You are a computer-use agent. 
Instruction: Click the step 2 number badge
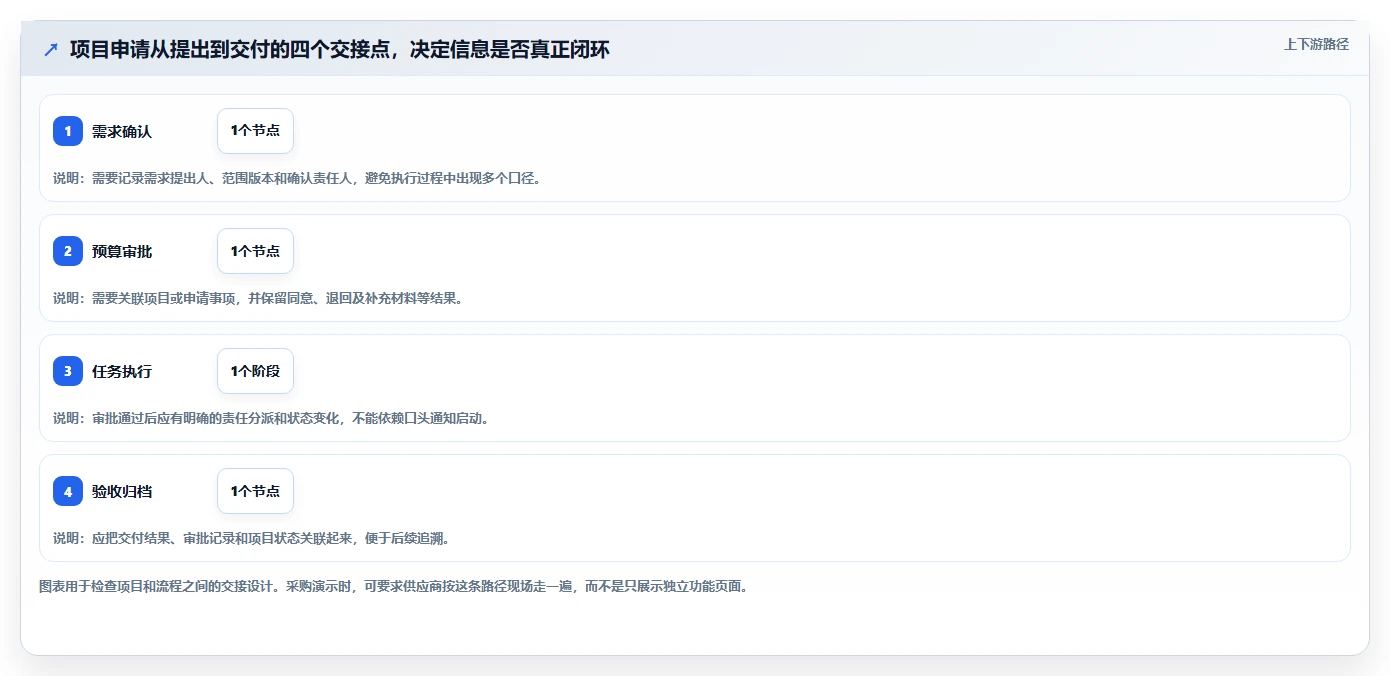[68, 251]
